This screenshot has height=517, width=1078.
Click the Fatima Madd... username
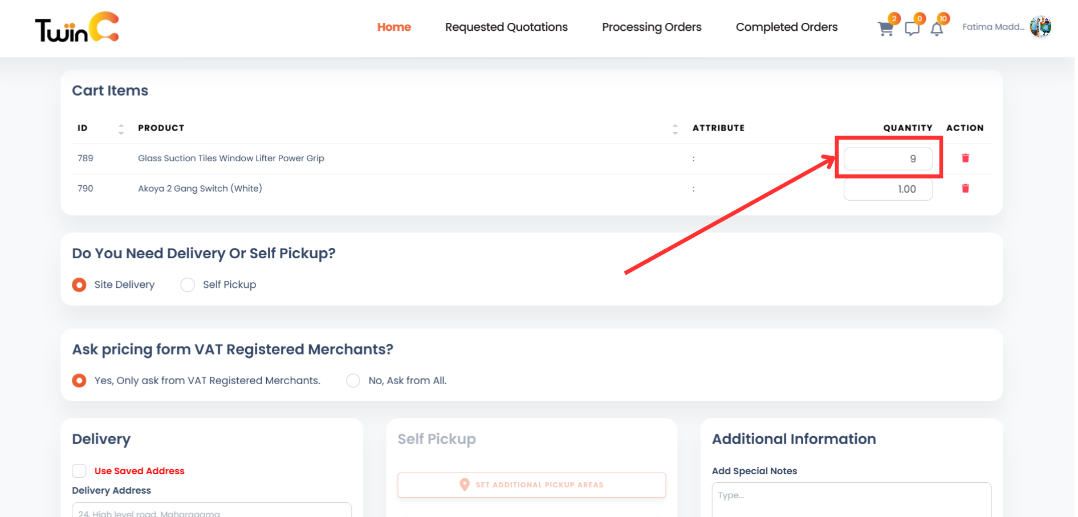[993, 28]
